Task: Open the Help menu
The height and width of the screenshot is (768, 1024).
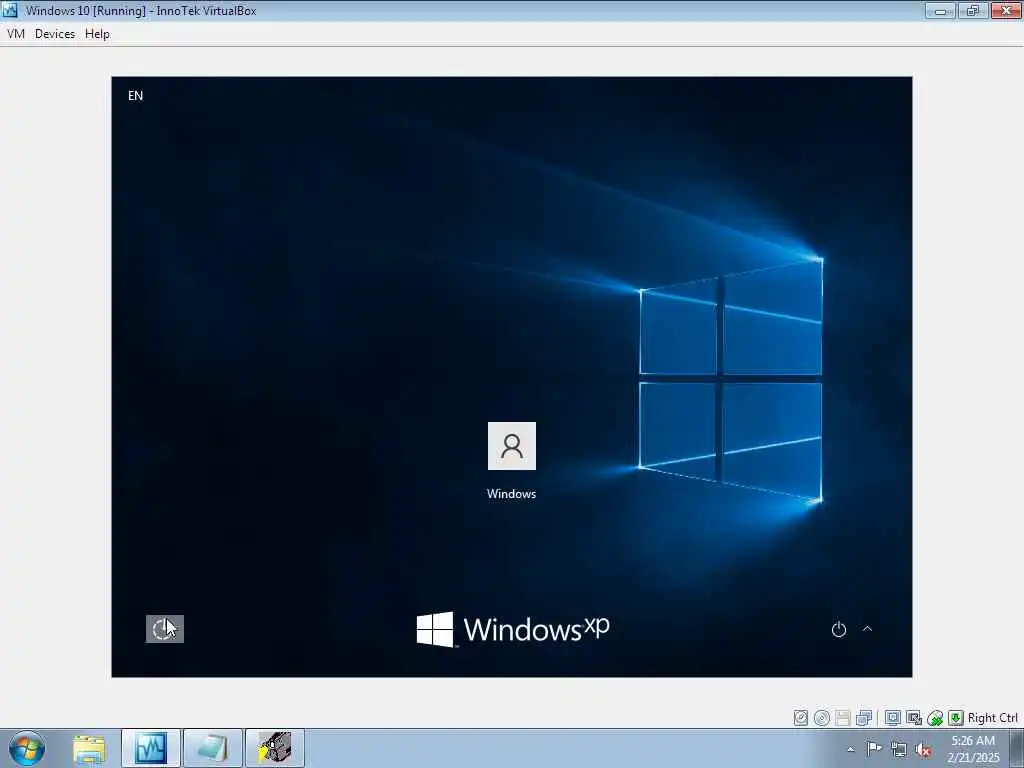Action: [x=97, y=34]
